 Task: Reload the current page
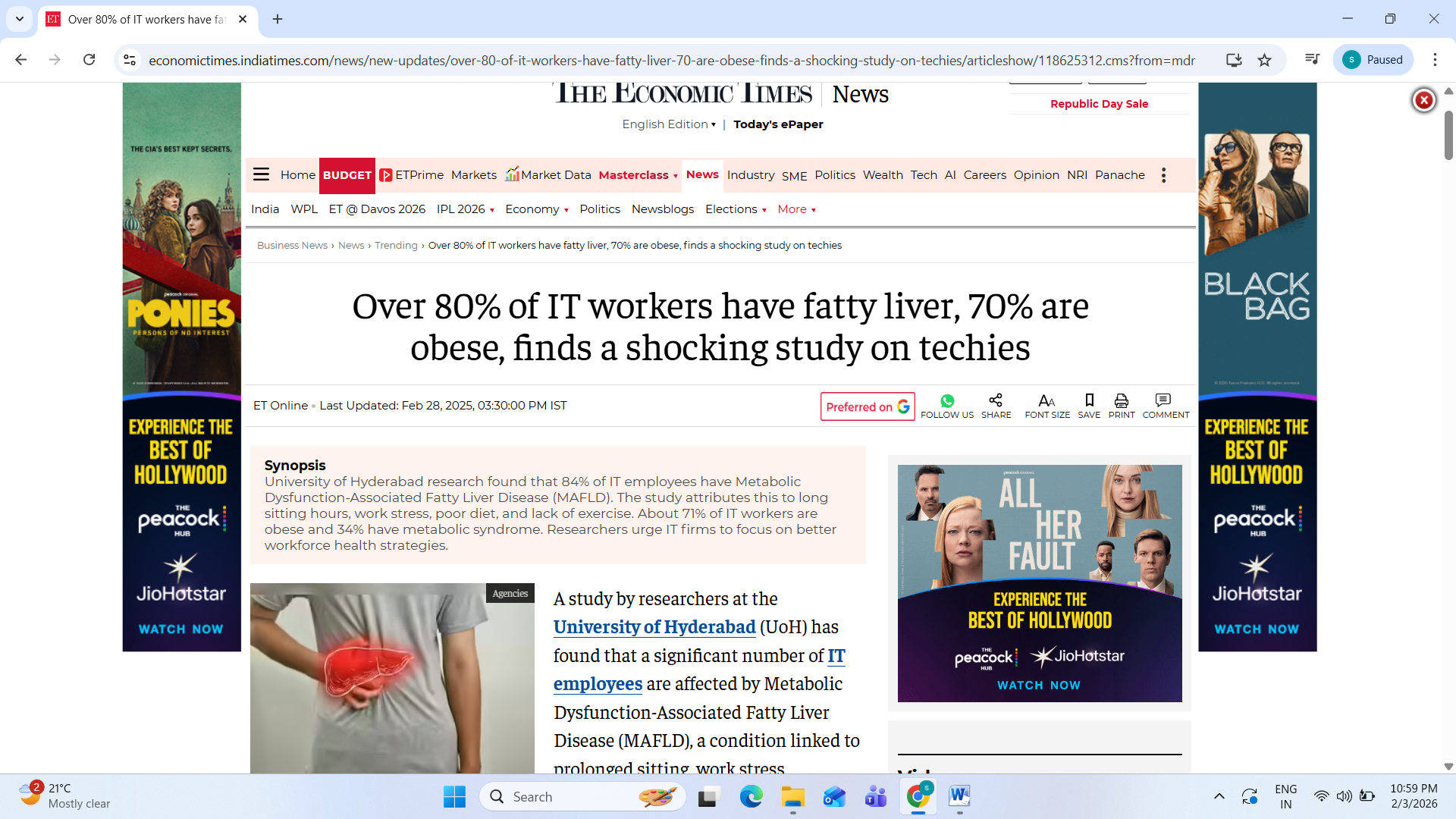point(89,60)
